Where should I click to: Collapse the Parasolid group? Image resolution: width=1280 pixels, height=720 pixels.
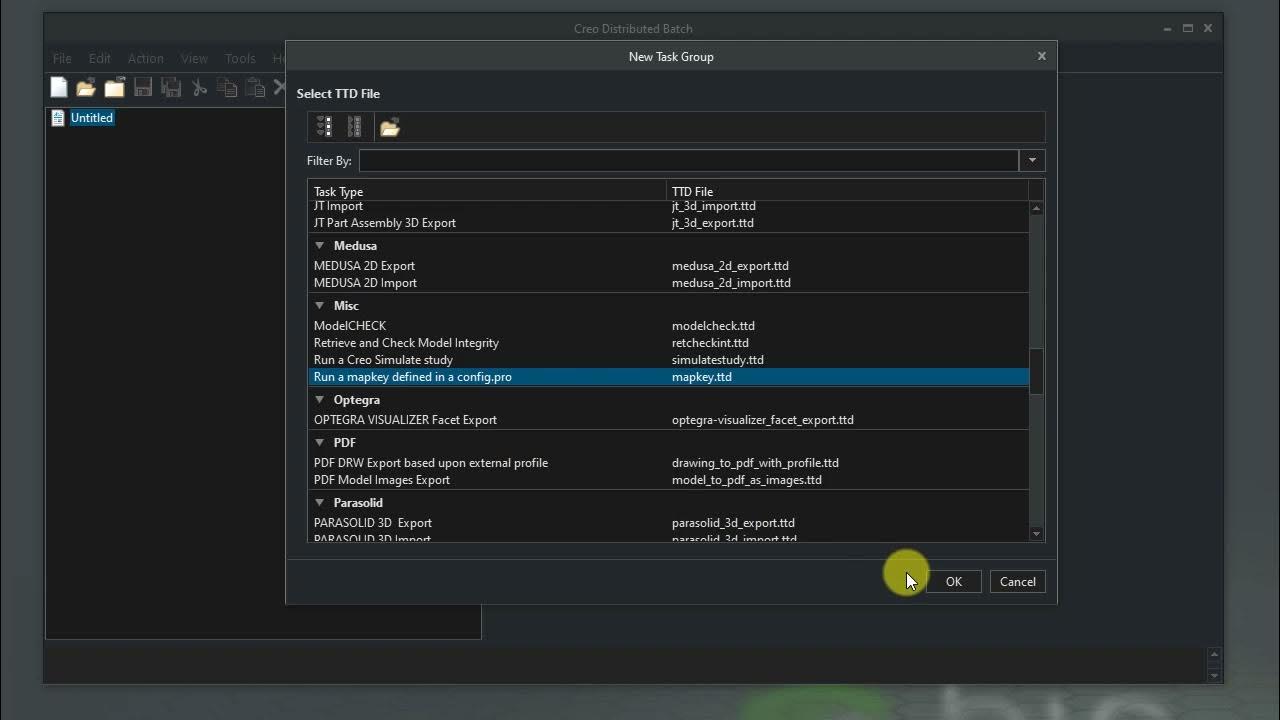[x=320, y=503]
